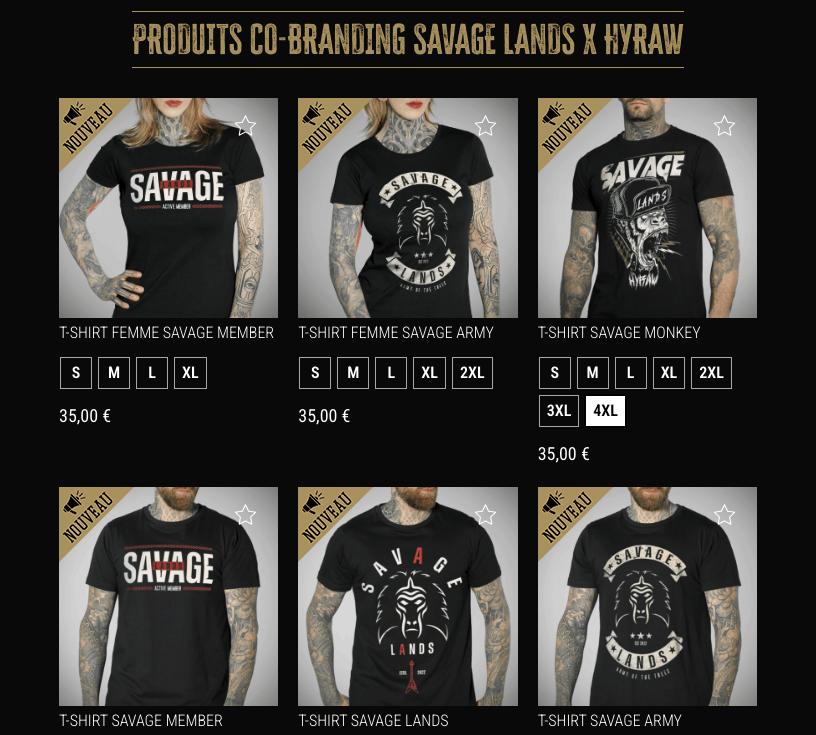Viewport: 816px width, 735px height.
Task: Click the star on T-Shirt Femme Savage Army
Action: click(485, 126)
